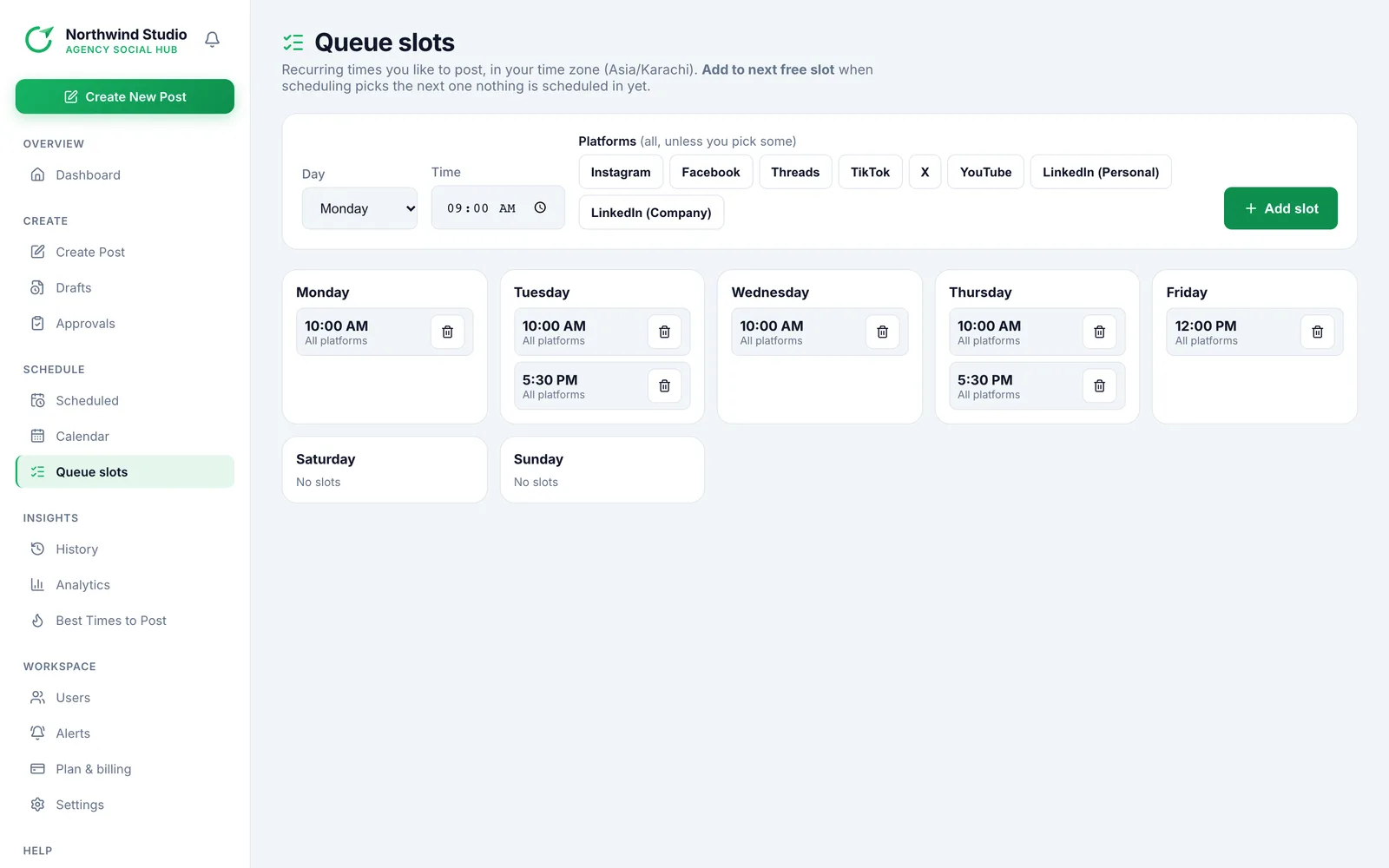Click the Scheduled clock-calendar icon
The width and height of the screenshot is (1389, 868).
point(37,400)
